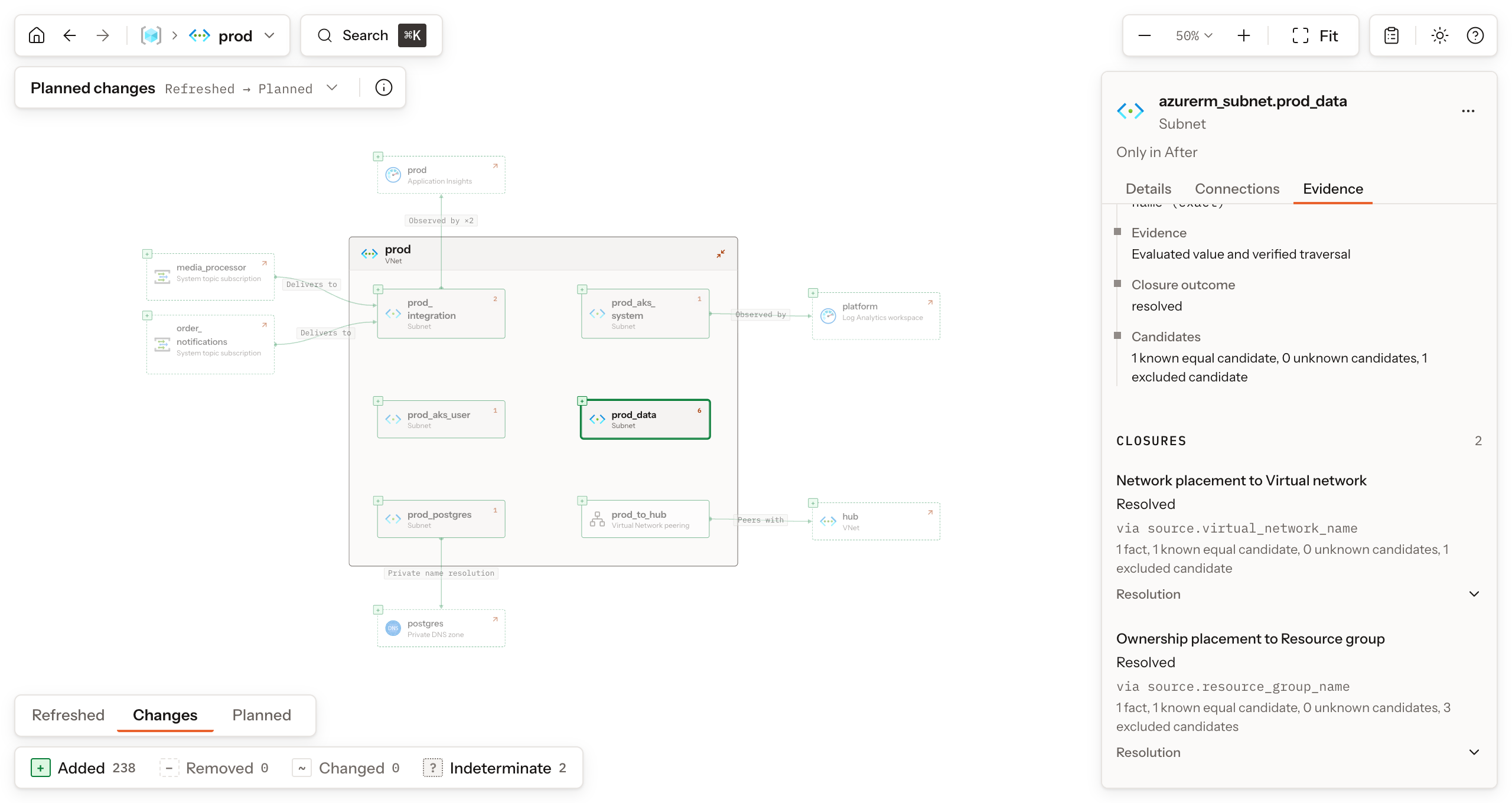The width and height of the screenshot is (1512, 803).
Task: Open the root workspace cube icon
Action: [151, 35]
